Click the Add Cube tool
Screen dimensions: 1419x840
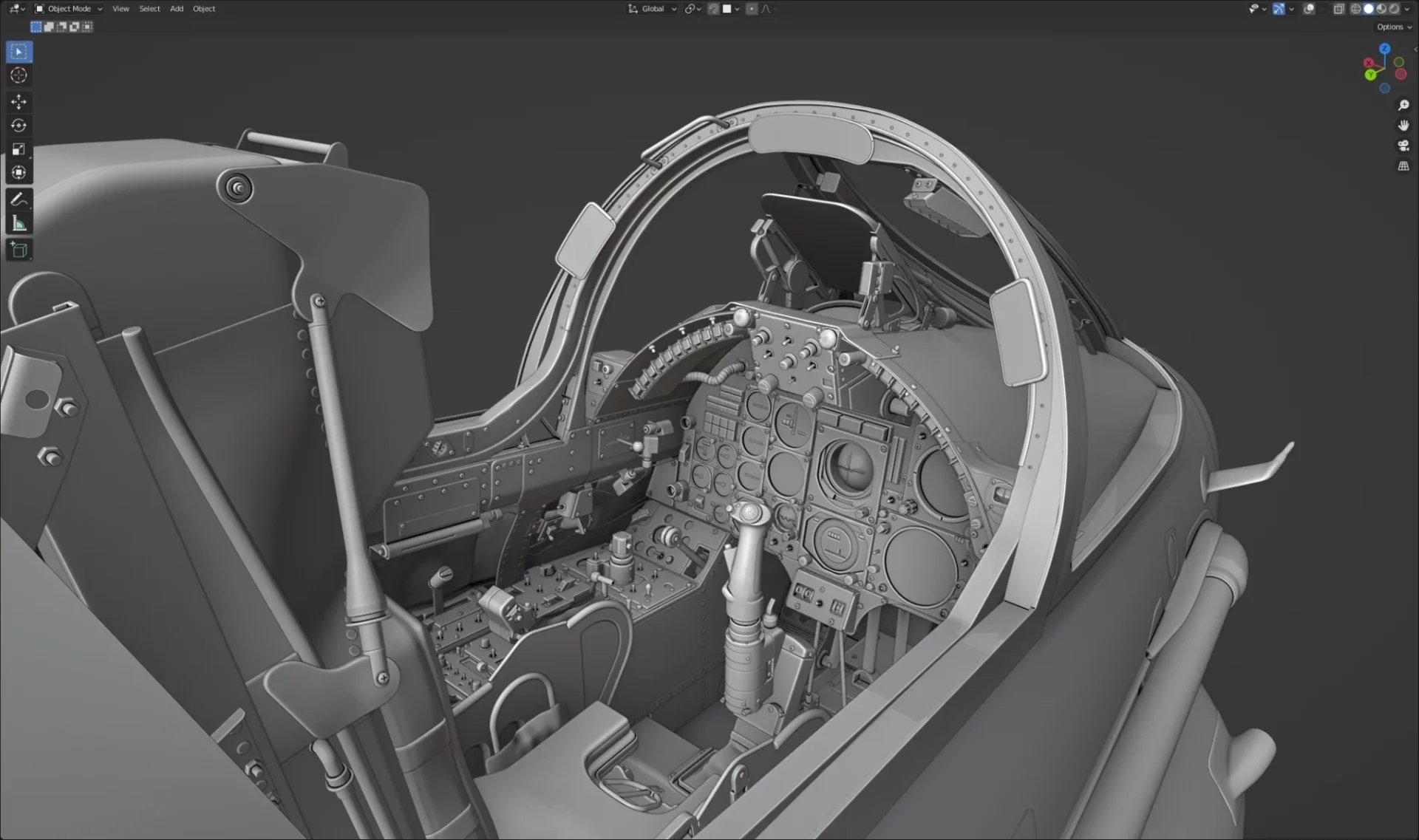[x=19, y=250]
